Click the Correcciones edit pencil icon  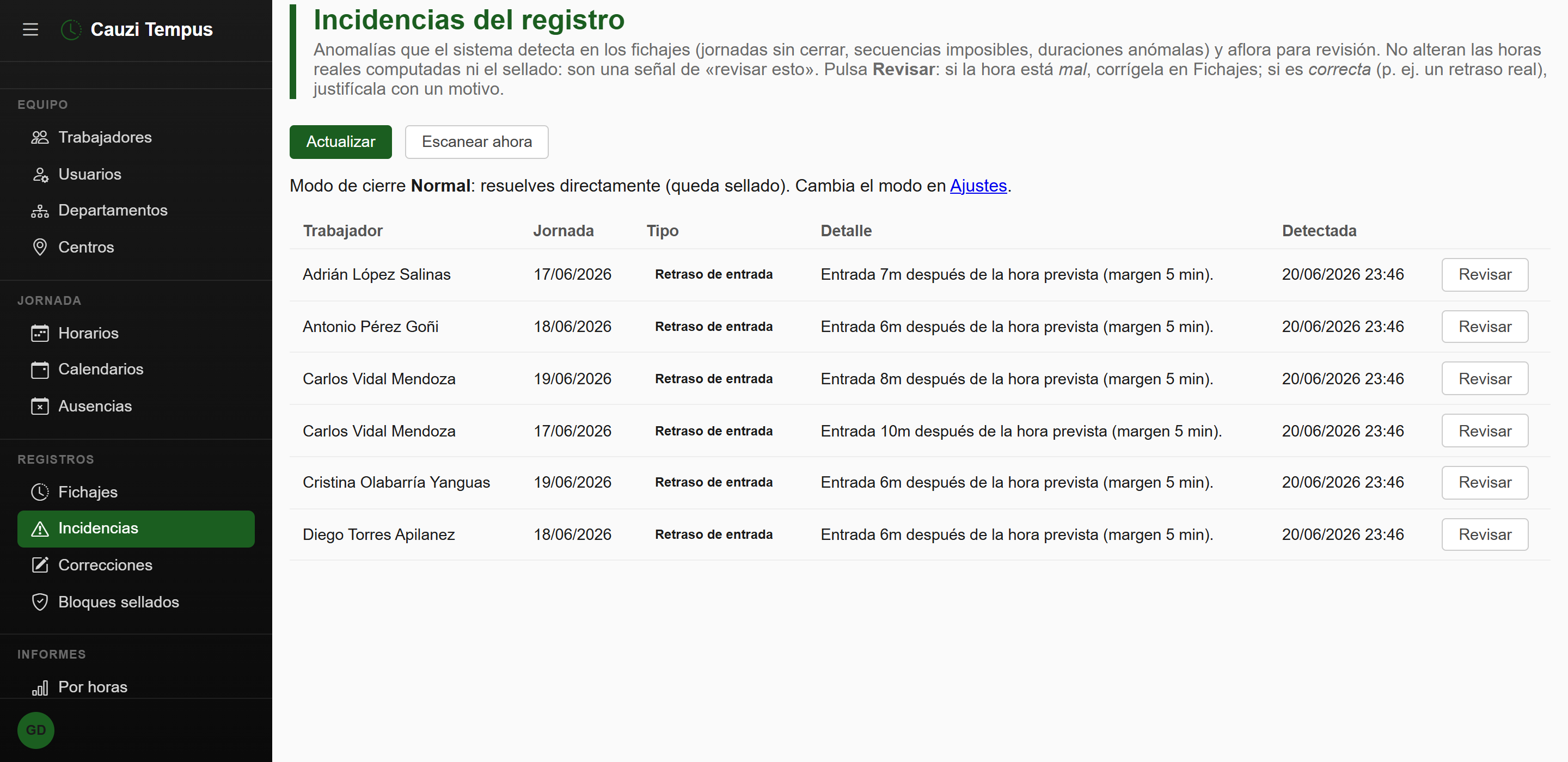point(40,566)
